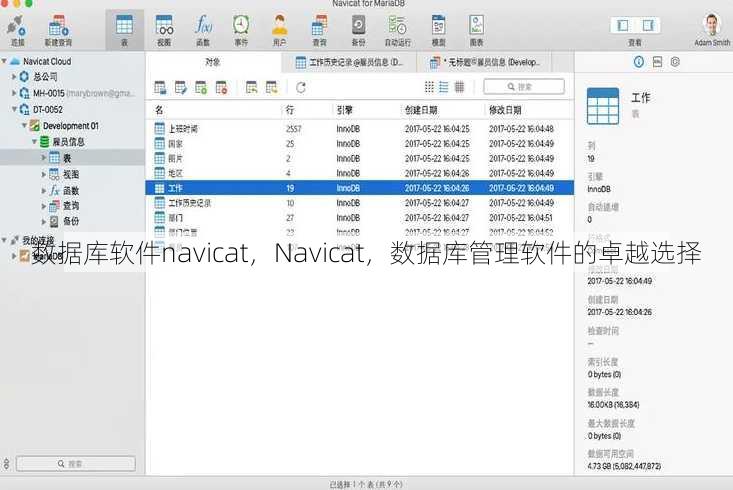The image size is (733, 490).
Task: Click the sidebar bottom search field
Action: tap(76, 463)
